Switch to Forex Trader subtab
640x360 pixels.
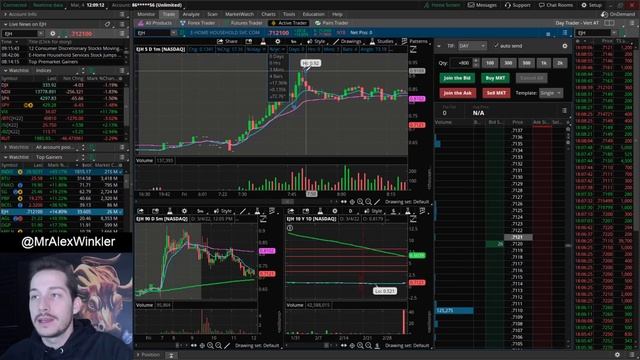click(198, 23)
